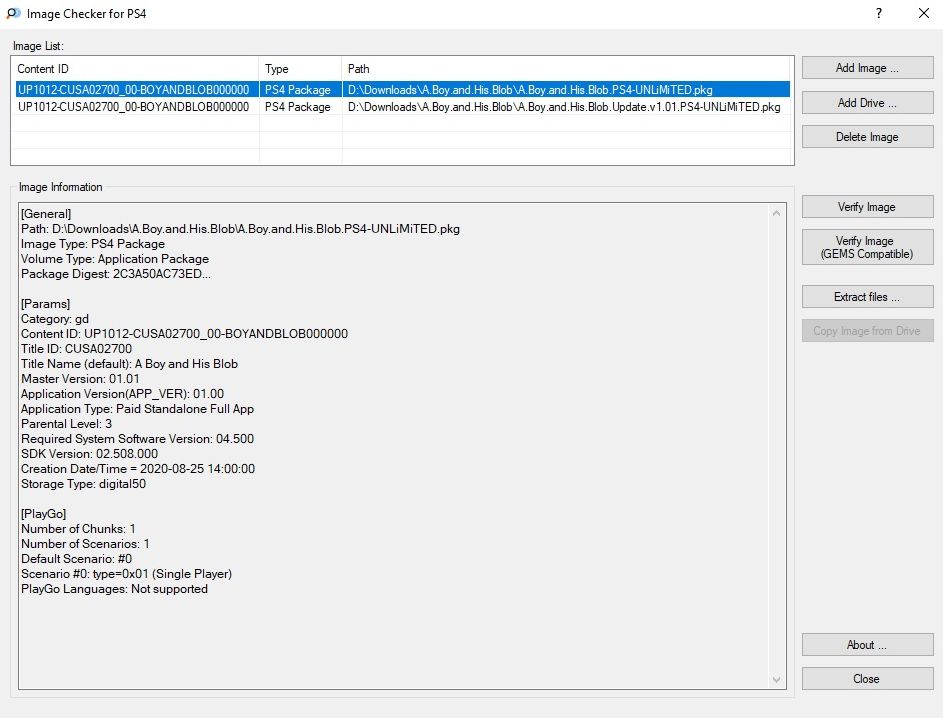Click the Application Type: Paid Standalone line

coord(137,409)
